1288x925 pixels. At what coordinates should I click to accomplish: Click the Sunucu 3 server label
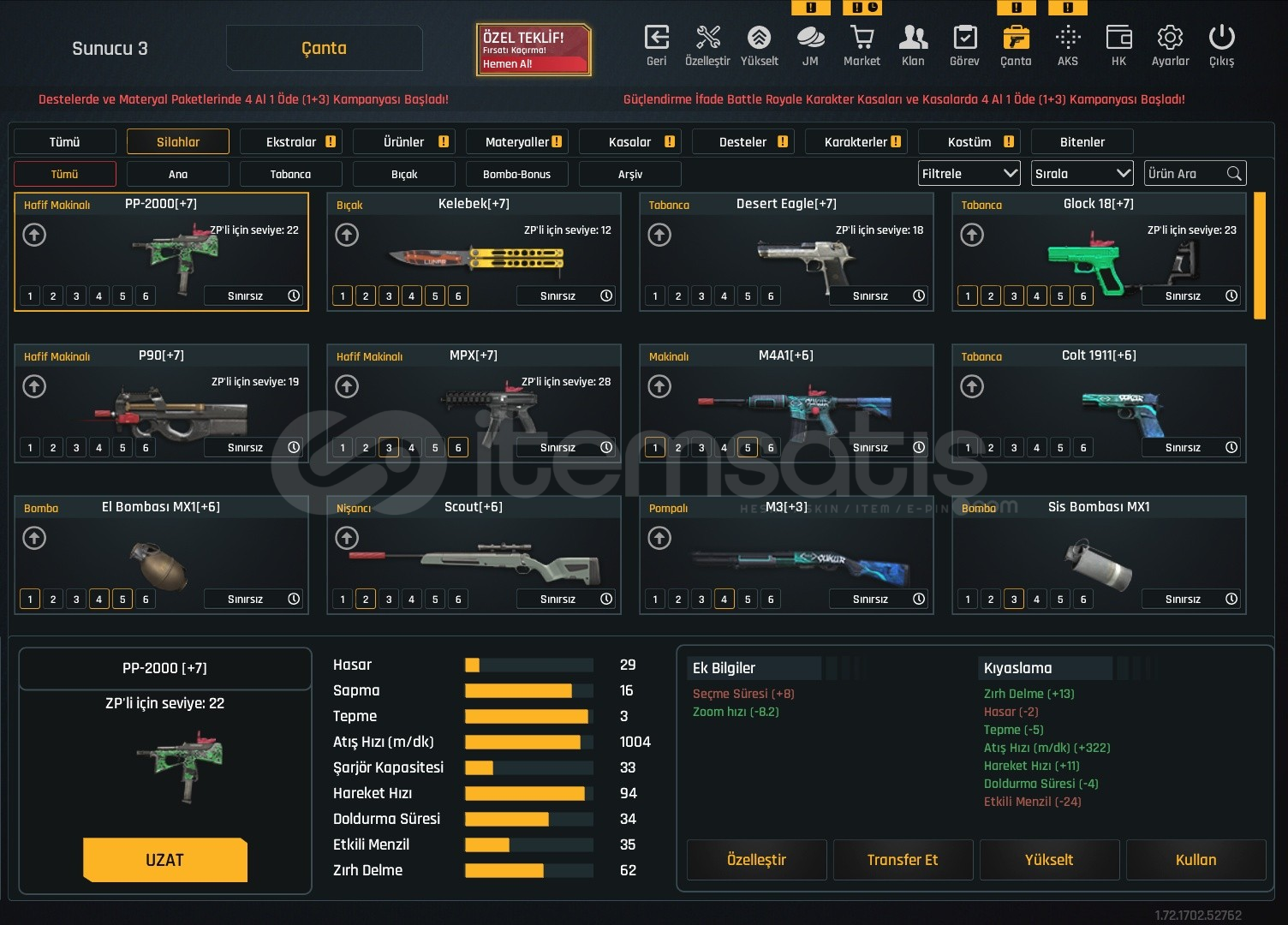coord(110,49)
